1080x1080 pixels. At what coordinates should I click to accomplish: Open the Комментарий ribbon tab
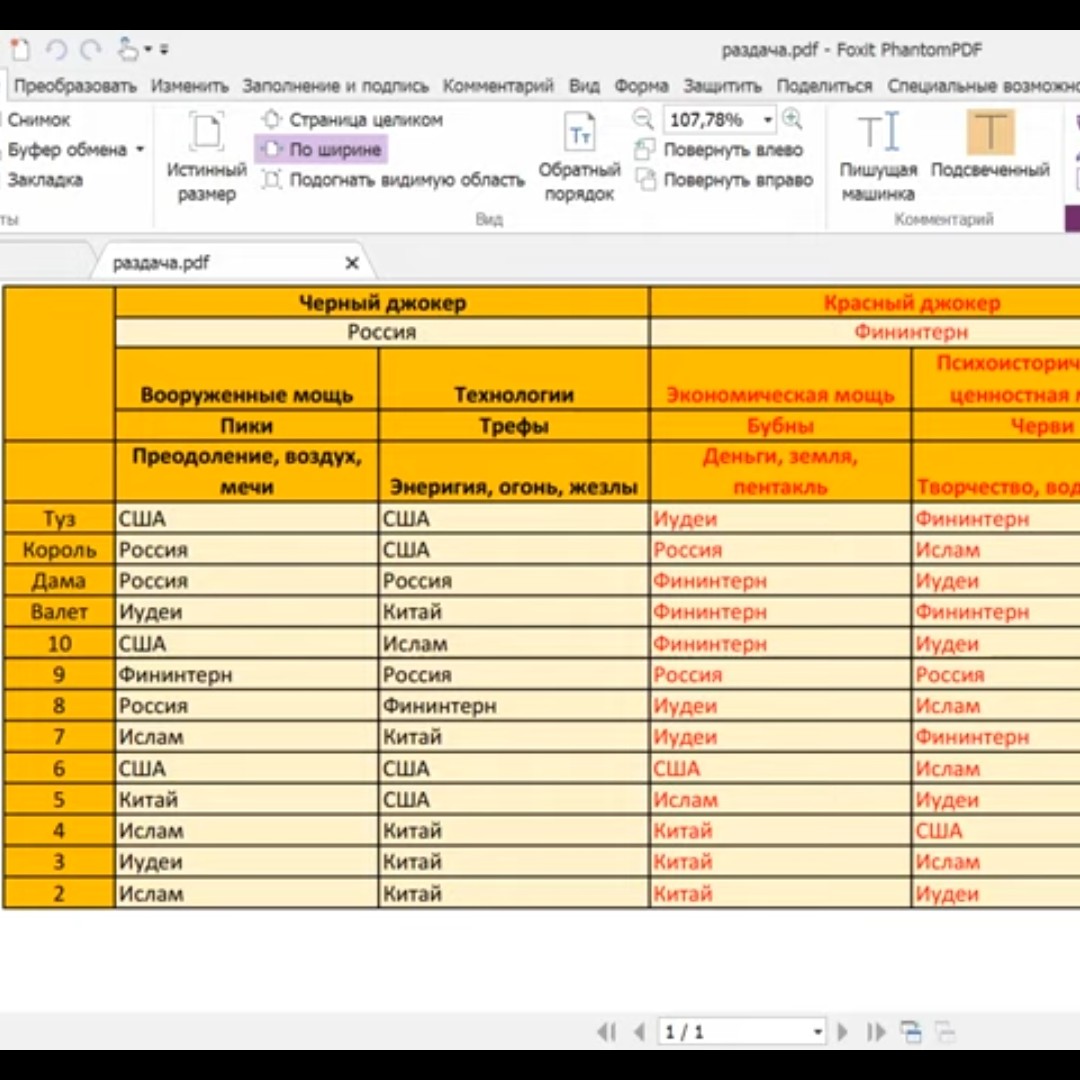click(x=498, y=86)
